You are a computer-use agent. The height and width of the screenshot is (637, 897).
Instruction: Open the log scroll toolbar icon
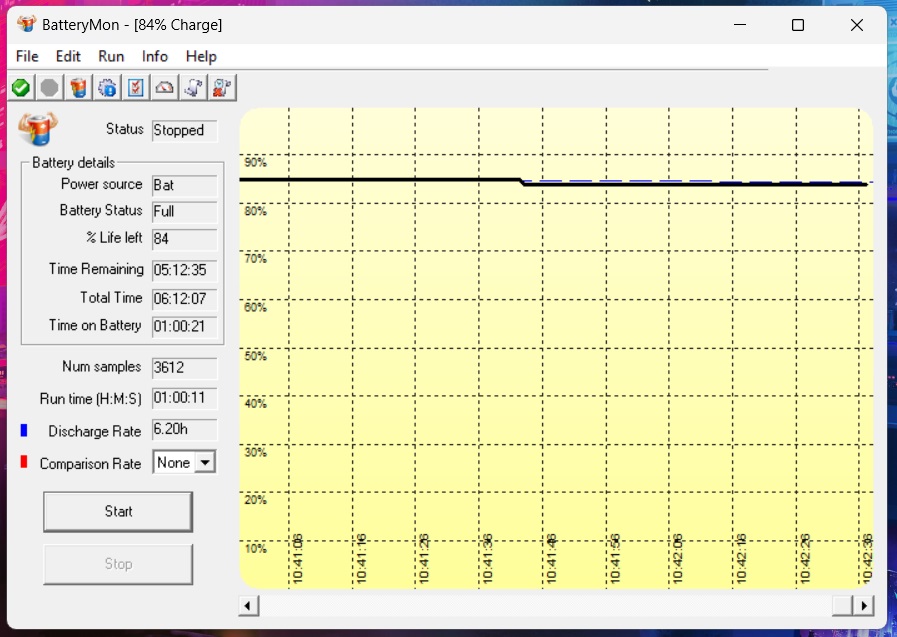point(193,88)
